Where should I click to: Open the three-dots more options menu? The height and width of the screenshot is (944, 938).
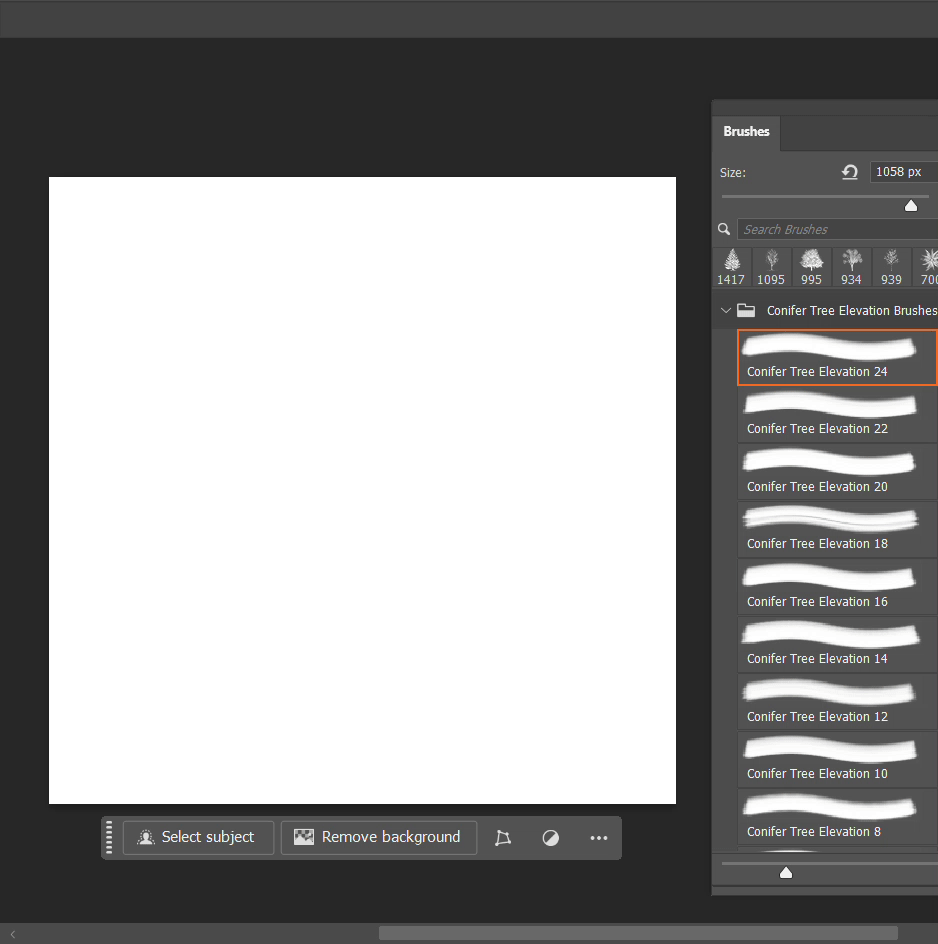click(x=599, y=838)
